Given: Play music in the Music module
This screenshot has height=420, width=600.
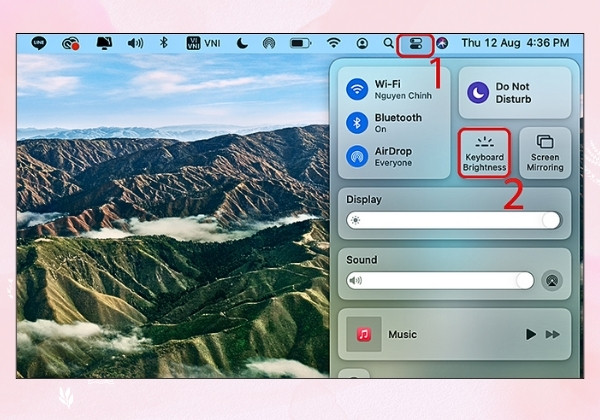Looking at the screenshot, I should 530,334.
